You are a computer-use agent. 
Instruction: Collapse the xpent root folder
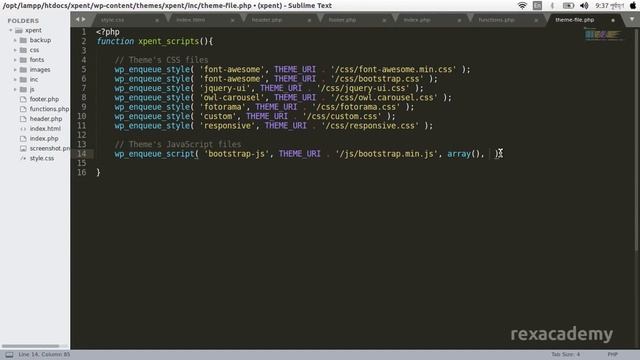[x=11, y=30]
